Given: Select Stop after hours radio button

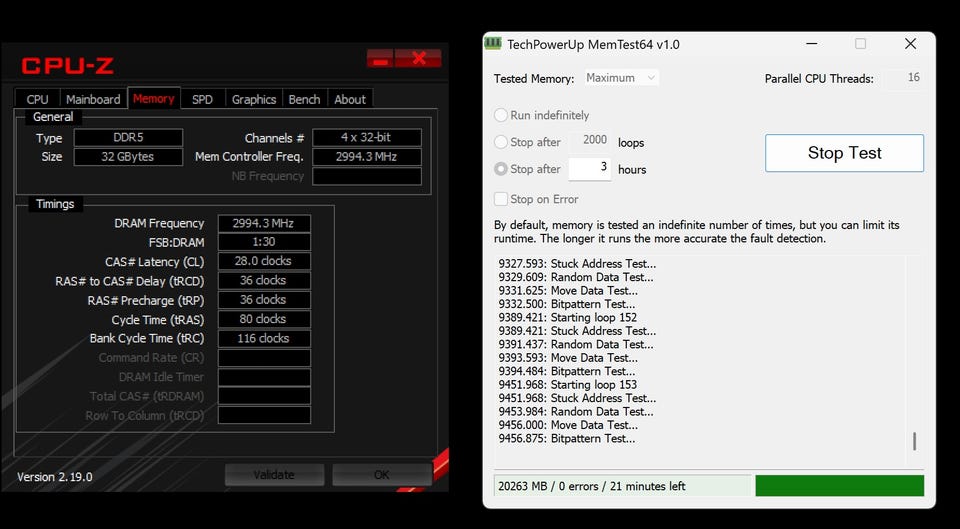Looking at the screenshot, I should coord(501,169).
